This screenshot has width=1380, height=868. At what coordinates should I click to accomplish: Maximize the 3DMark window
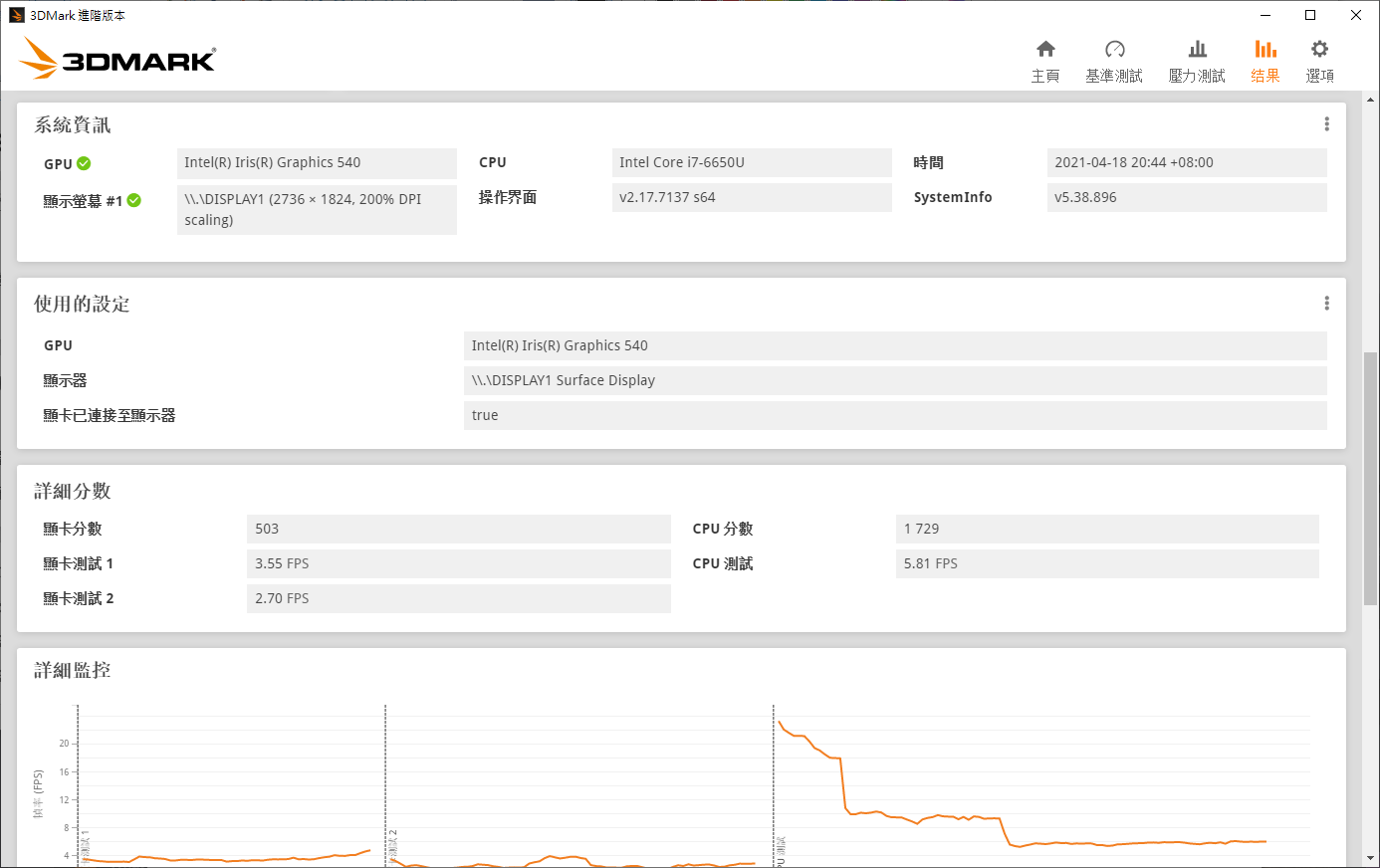(x=1310, y=15)
